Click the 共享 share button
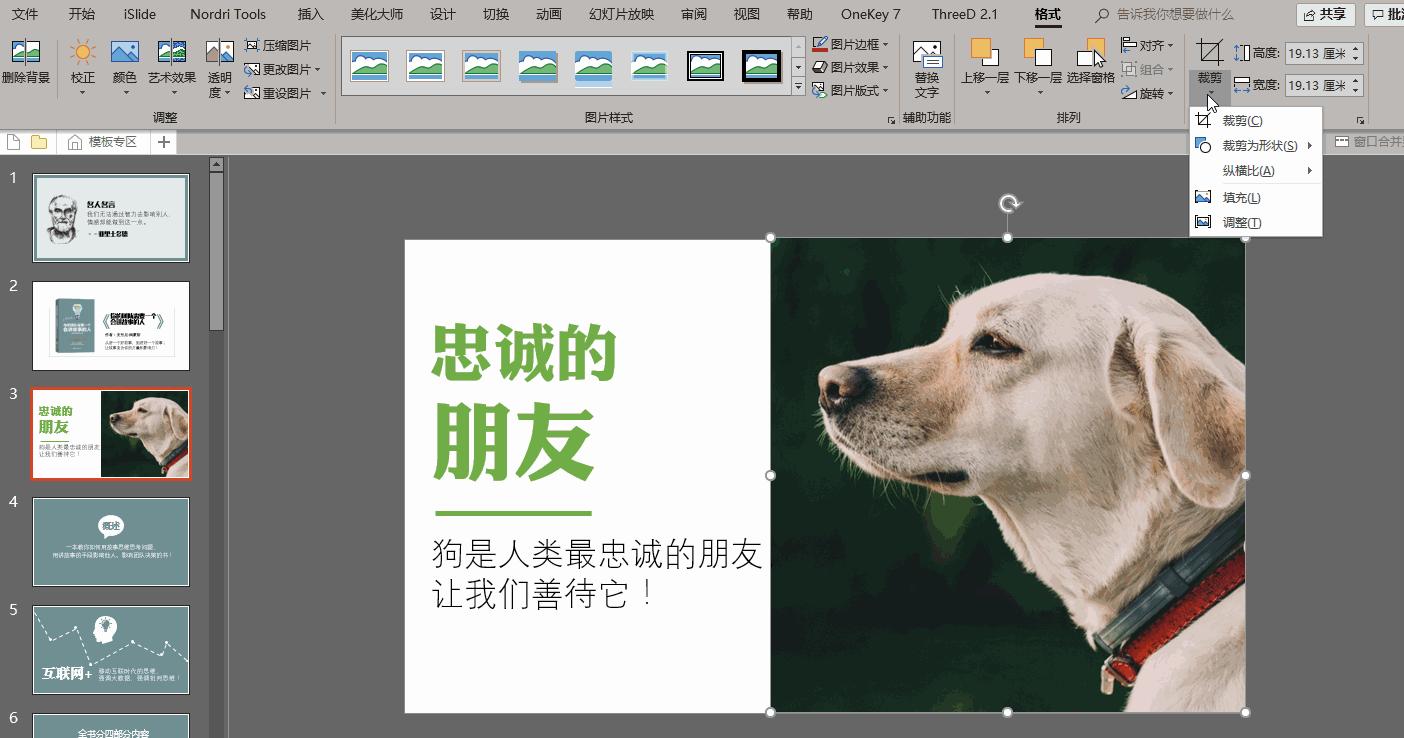1404x738 pixels. pos(1326,14)
